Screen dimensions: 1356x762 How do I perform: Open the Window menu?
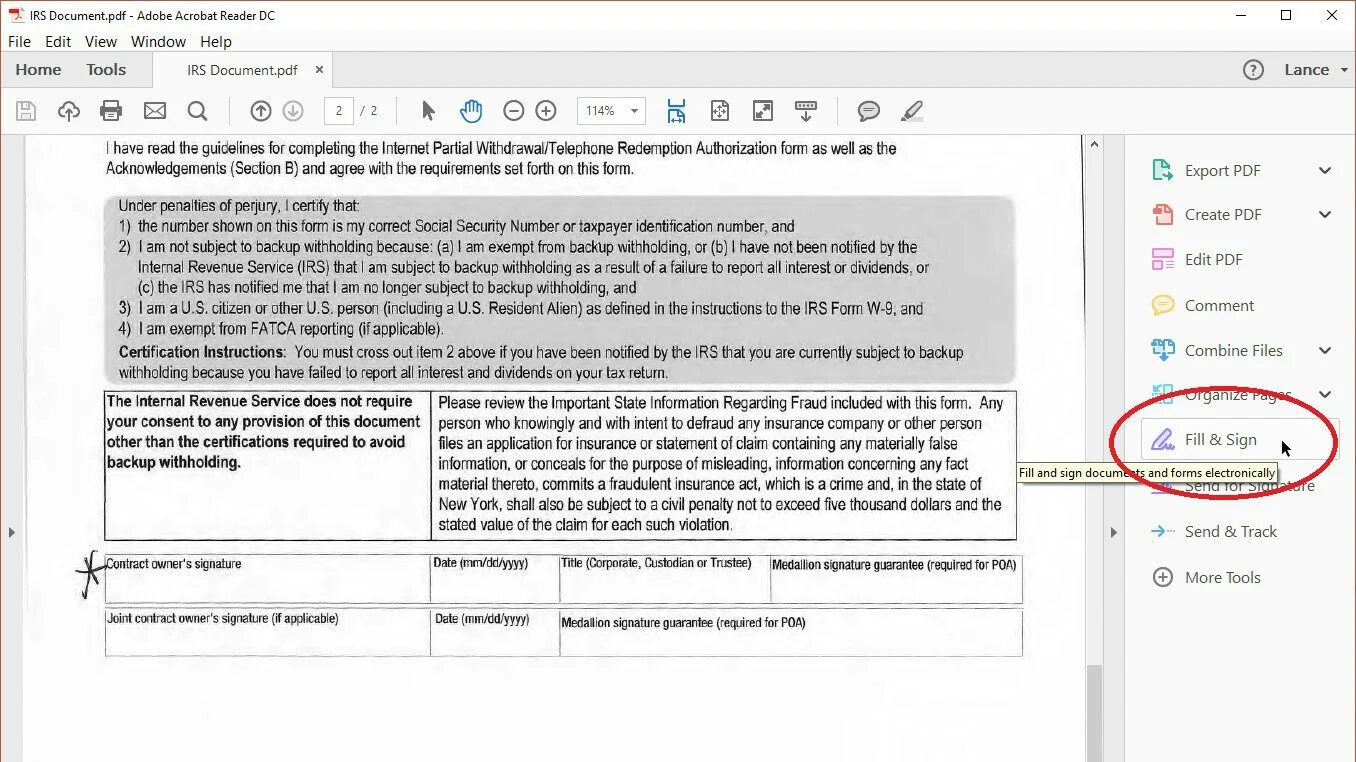coord(158,42)
